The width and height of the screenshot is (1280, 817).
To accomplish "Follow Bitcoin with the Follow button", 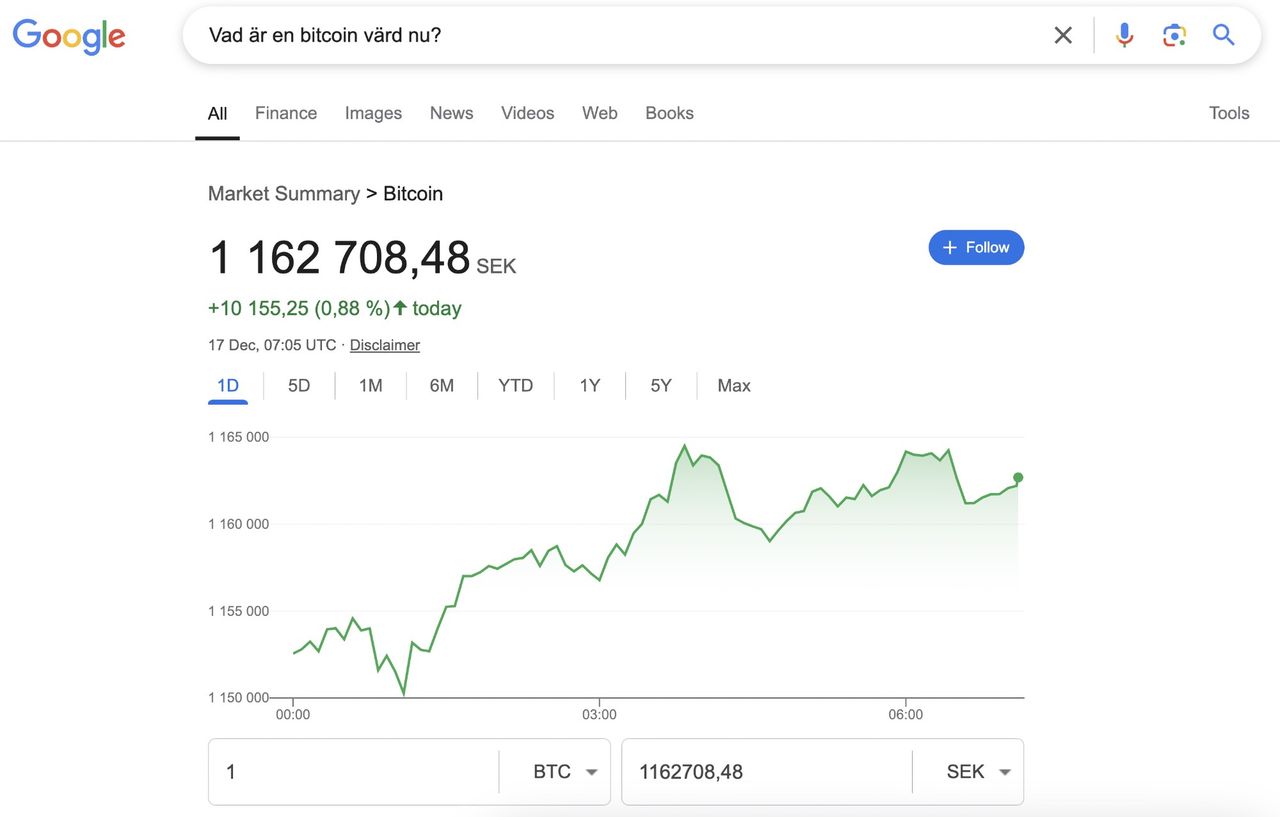I will coord(976,247).
